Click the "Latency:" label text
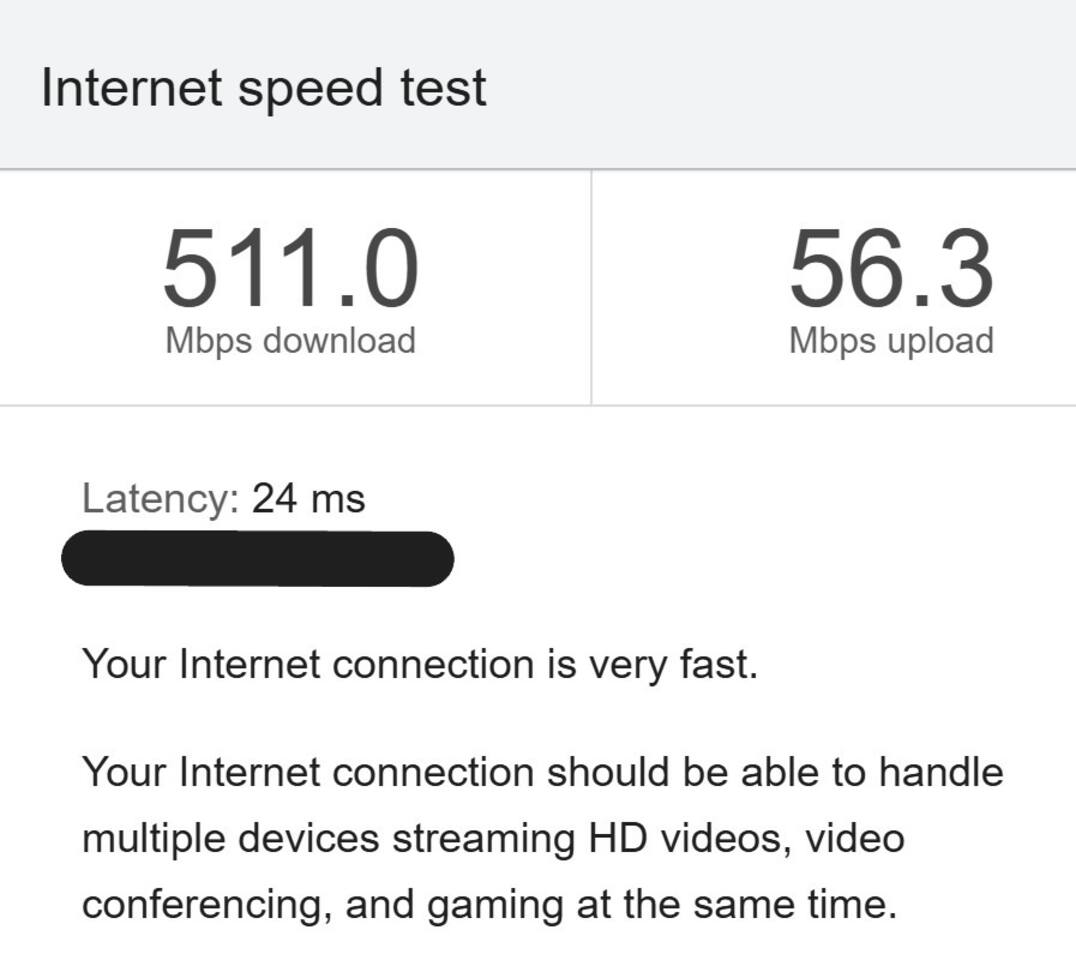This screenshot has height=960, width=1076. [160, 498]
